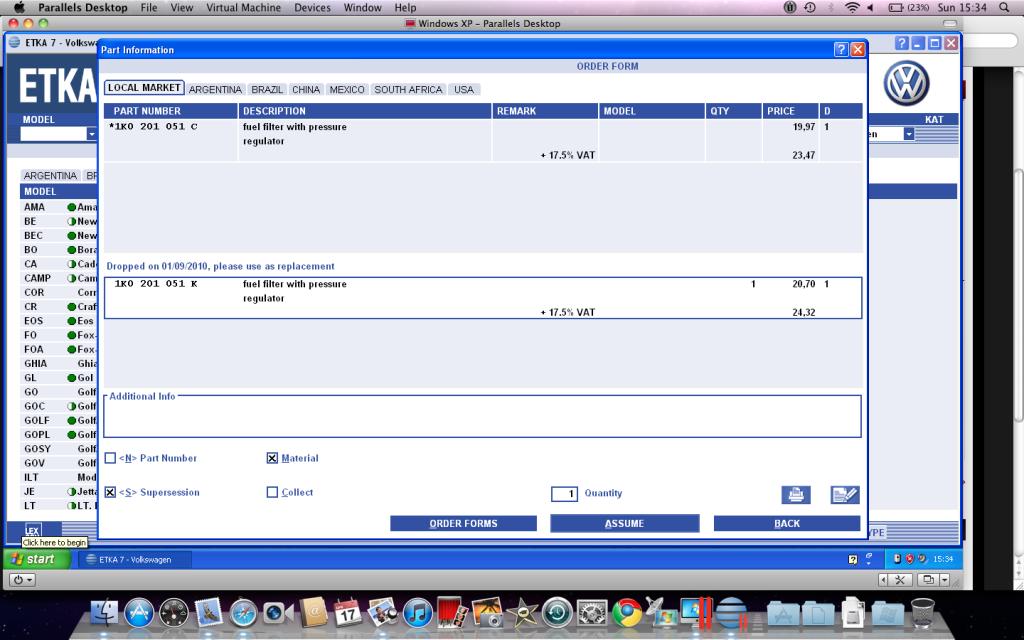Open iCal calendar showing 17 in the Dock

coord(348,613)
